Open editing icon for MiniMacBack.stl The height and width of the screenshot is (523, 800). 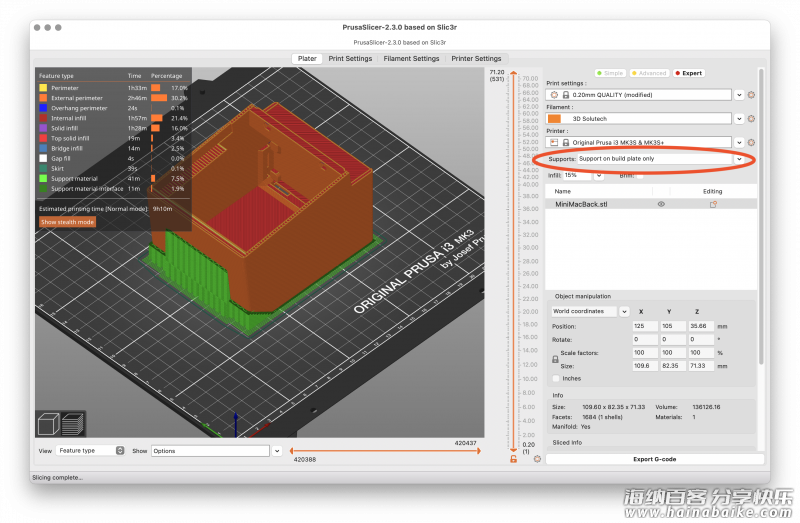(x=713, y=204)
